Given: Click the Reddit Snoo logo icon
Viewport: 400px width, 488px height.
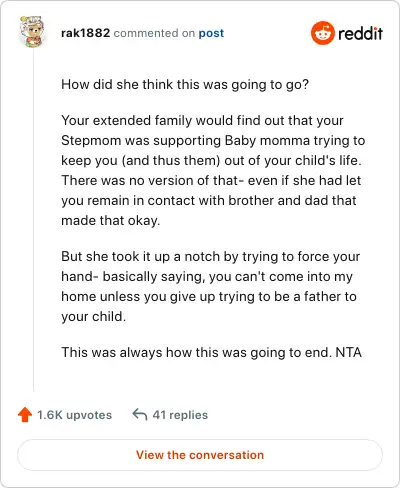Looking at the screenshot, I should pyautogui.click(x=322, y=33).
